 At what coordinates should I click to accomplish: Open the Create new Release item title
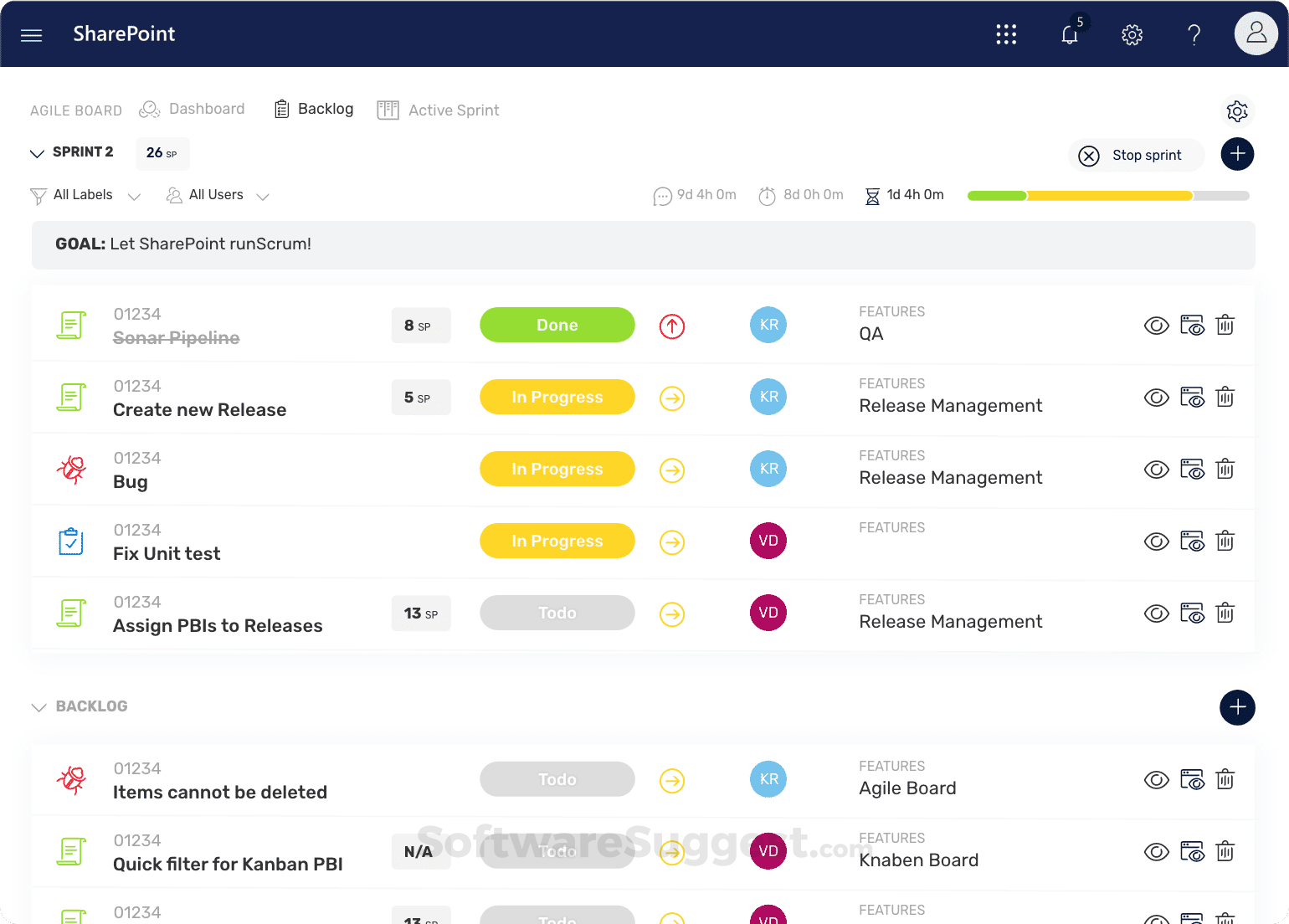point(200,410)
